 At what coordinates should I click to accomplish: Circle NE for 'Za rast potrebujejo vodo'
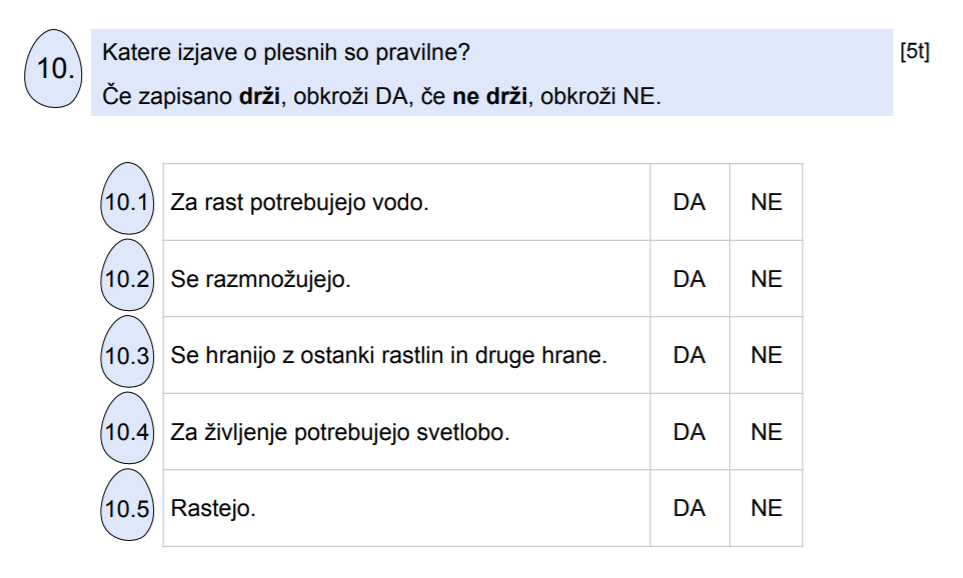(x=766, y=202)
